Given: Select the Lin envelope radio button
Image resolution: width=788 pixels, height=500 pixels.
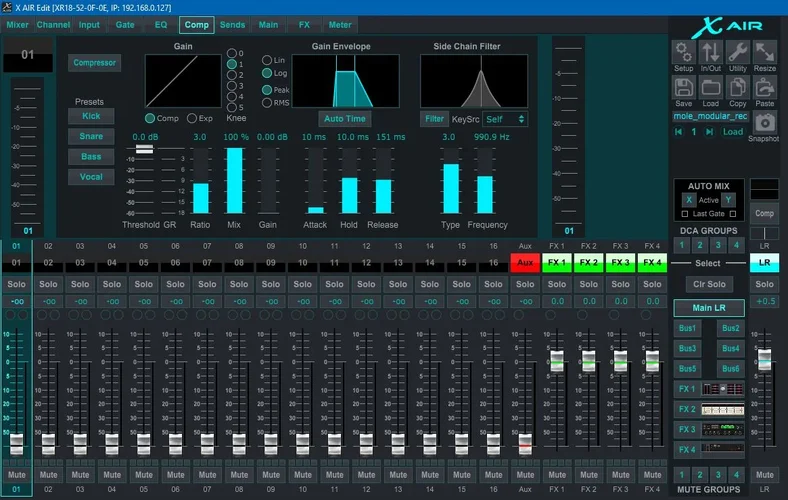Looking at the screenshot, I should [267, 60].
